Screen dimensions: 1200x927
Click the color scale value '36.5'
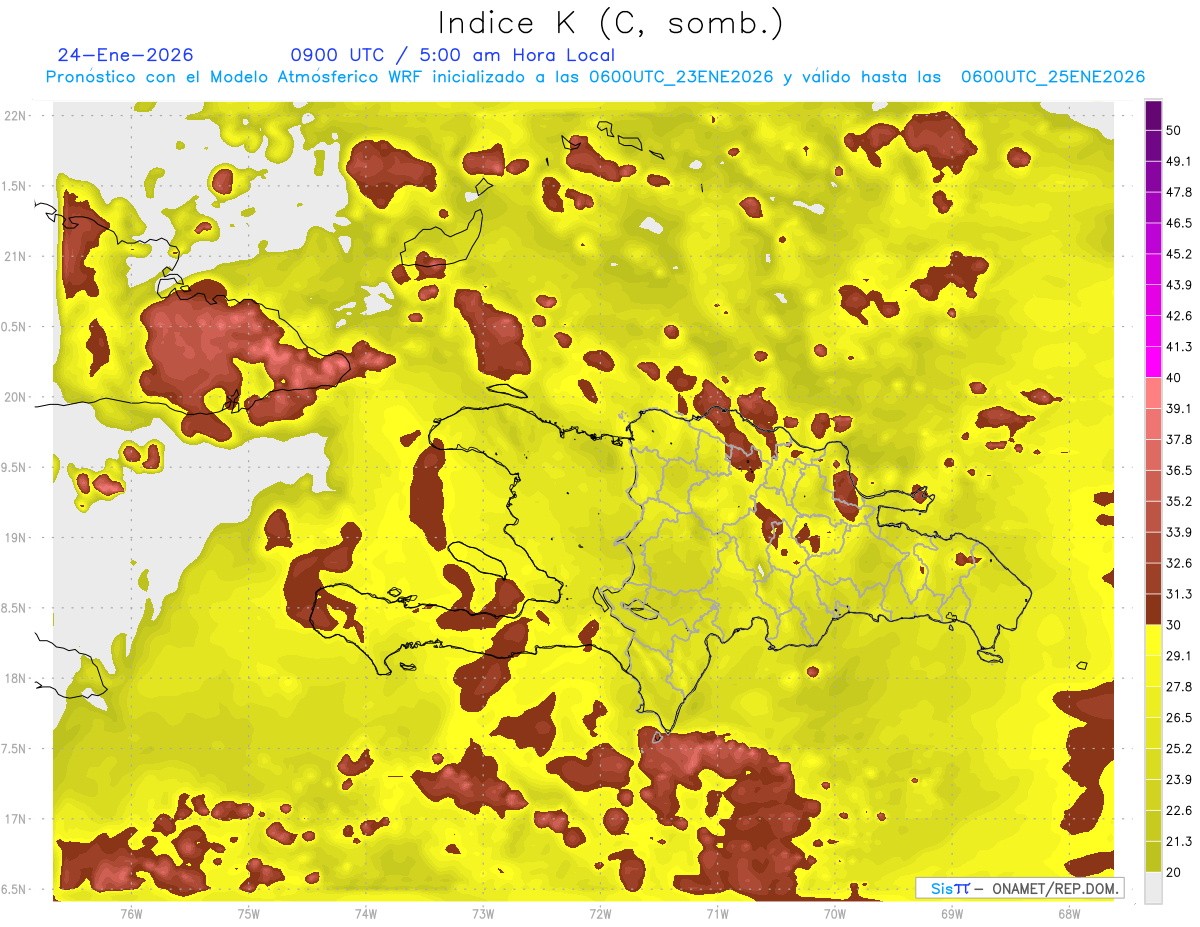click(x=1179, y=470)
